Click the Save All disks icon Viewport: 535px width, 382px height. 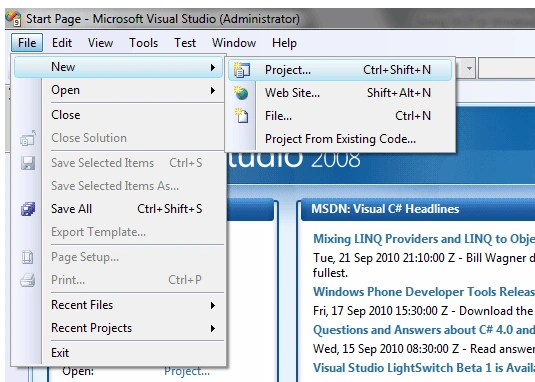(x=28, y=209)
